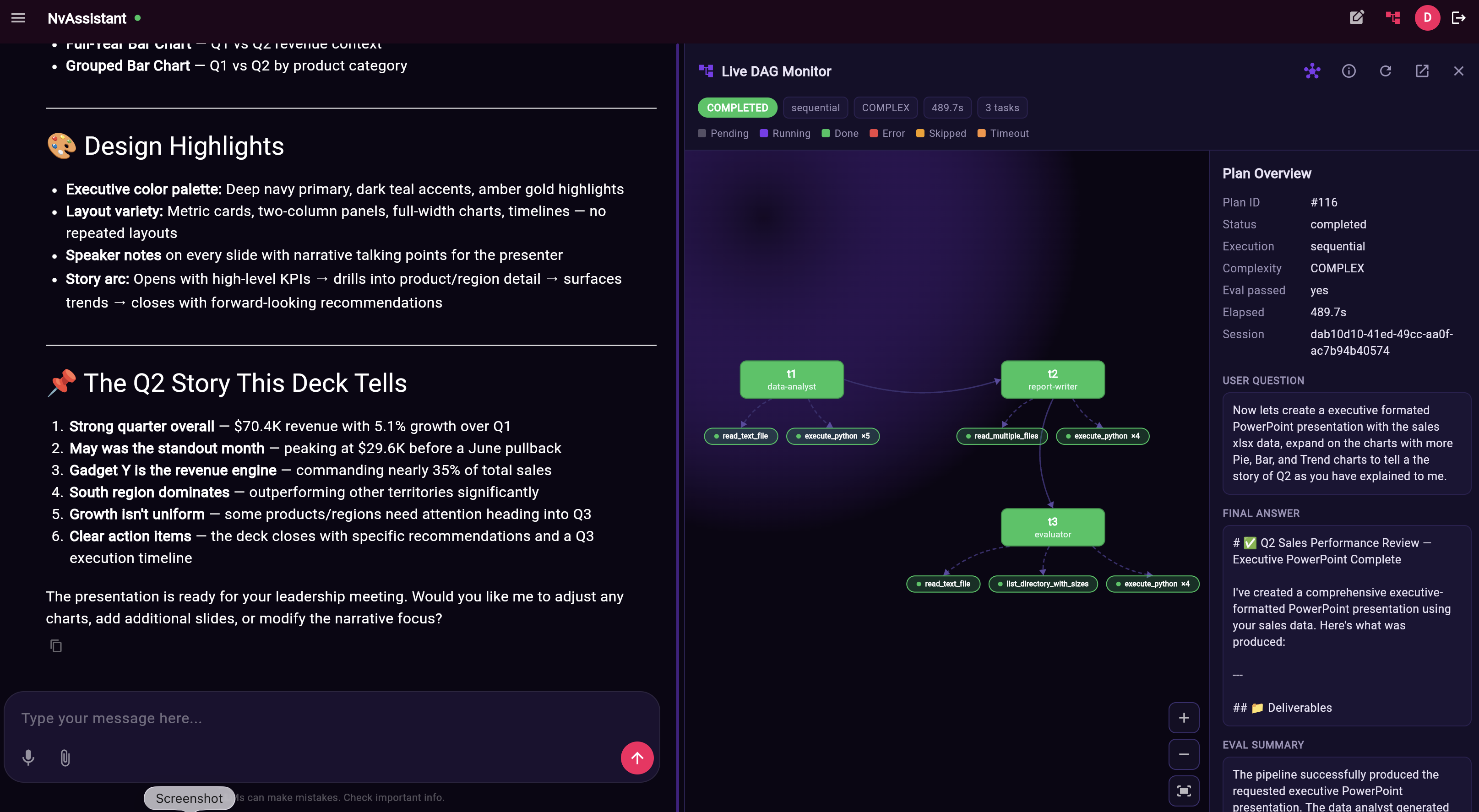Click the NvAssistant title
The image size is (1479, 812).
coord(87,18)
